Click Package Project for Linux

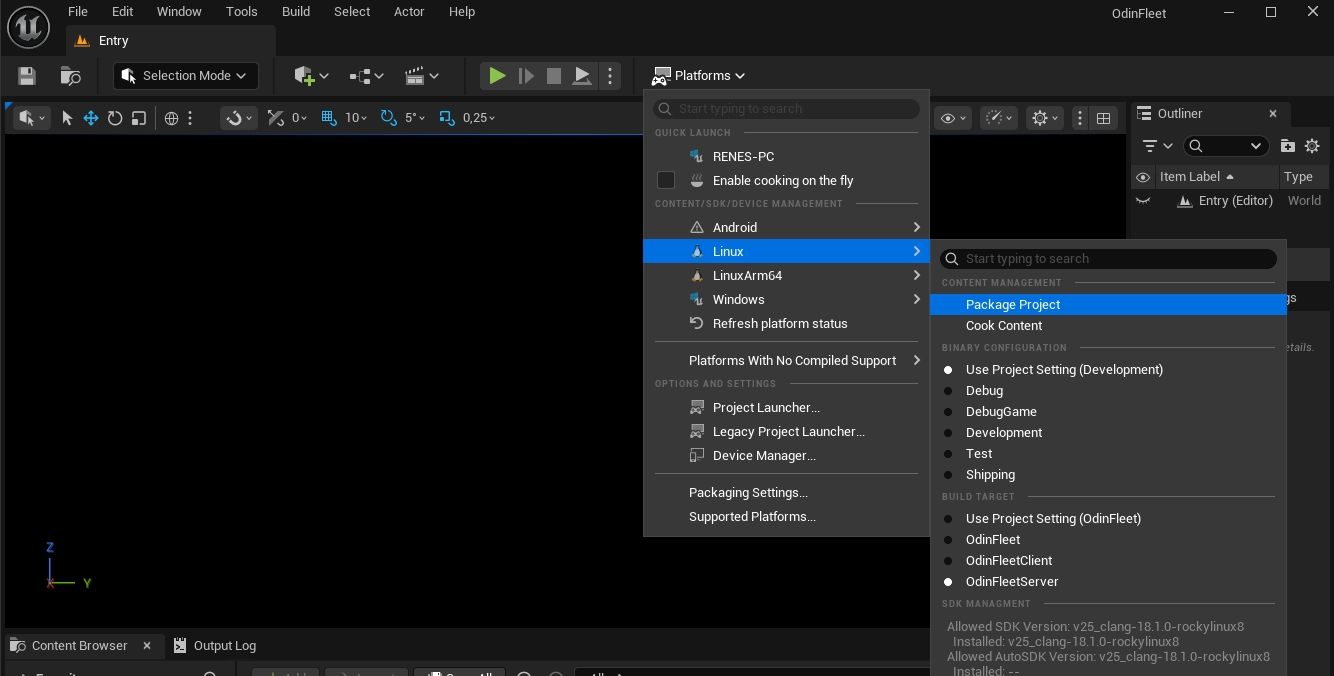click(1012, 304)
